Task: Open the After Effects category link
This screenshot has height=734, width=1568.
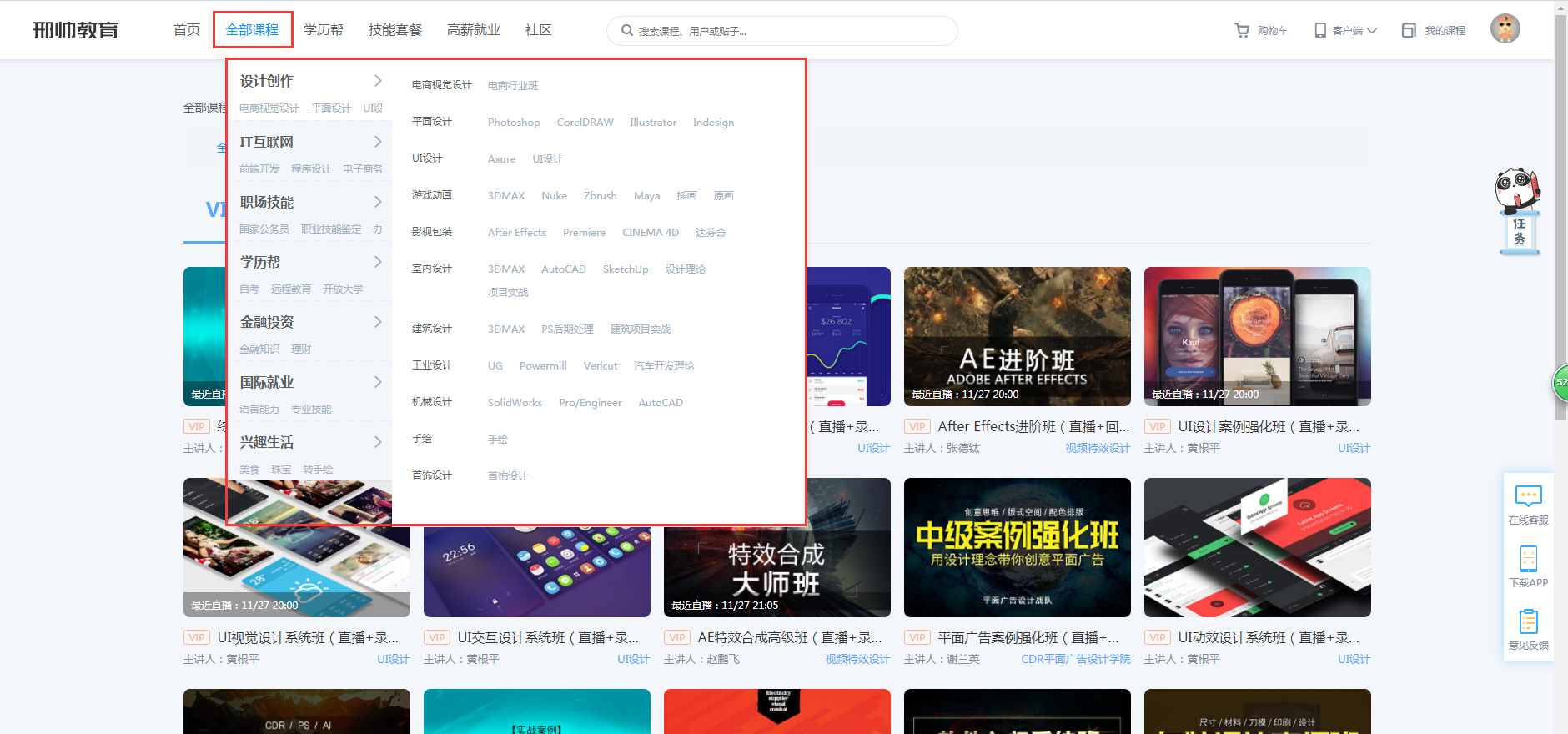Action: tap(516, 233)
